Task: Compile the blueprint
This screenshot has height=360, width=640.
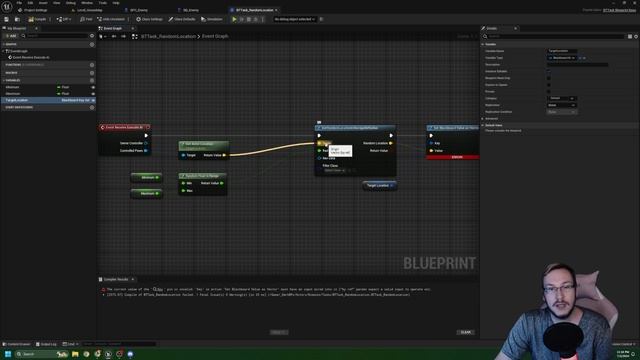Action: 37,19
